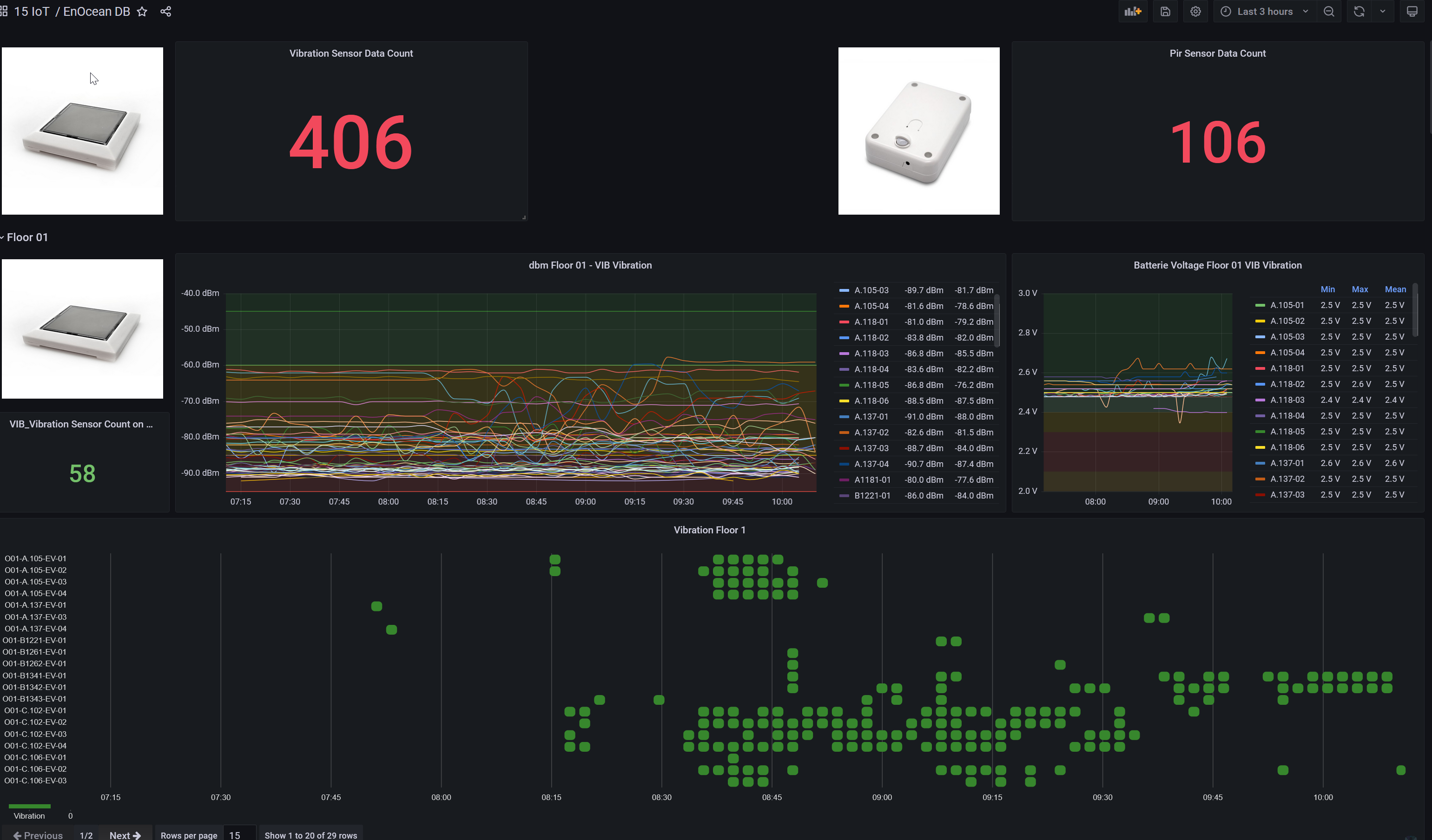Toggle the A.105-03 series in dbm legend

pos(871,289)
